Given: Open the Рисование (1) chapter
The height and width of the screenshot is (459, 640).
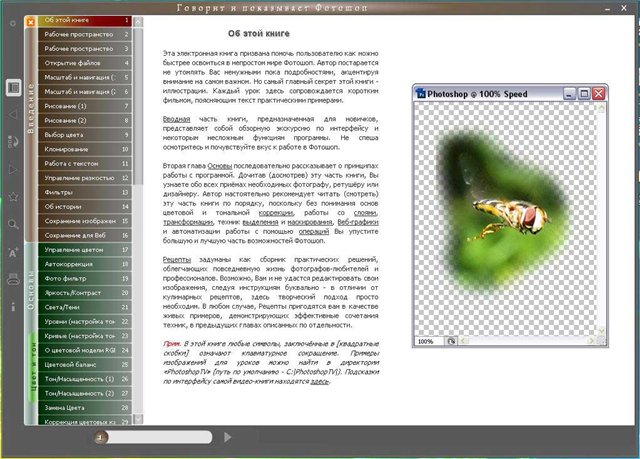Looking at the screenshot, I should 84,106.
